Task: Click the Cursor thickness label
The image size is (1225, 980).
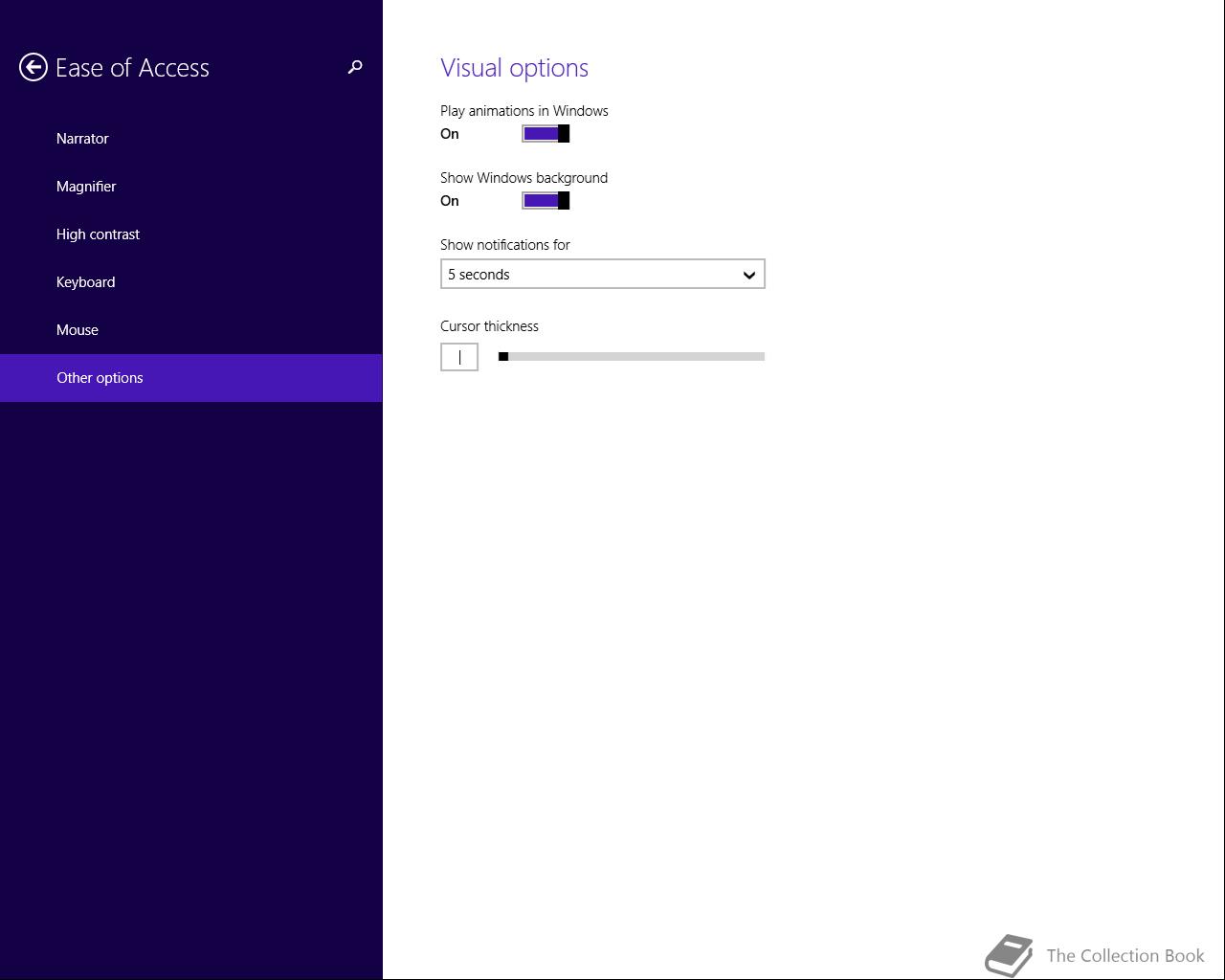Action: 489,326
